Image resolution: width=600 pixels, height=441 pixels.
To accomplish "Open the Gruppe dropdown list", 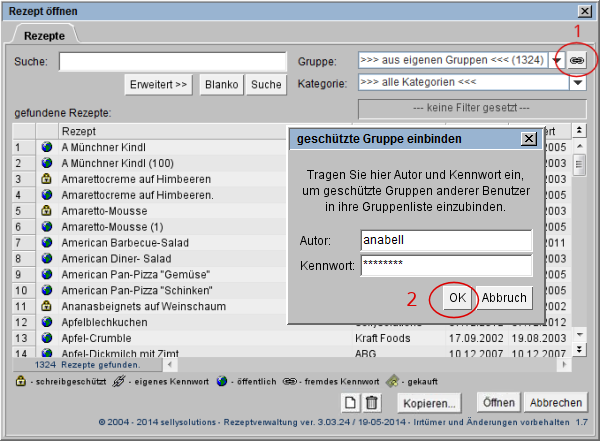I will coord(557,61).
